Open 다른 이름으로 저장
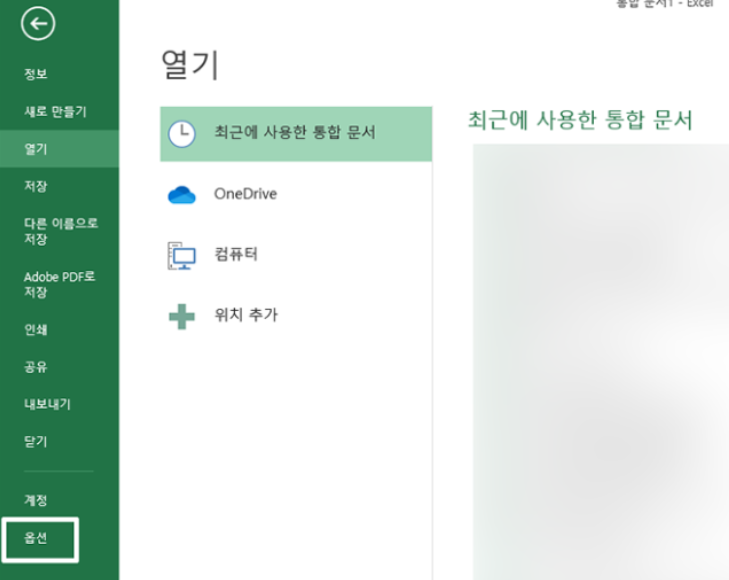Viewport: 729px width, 580px height. (60, 231)
